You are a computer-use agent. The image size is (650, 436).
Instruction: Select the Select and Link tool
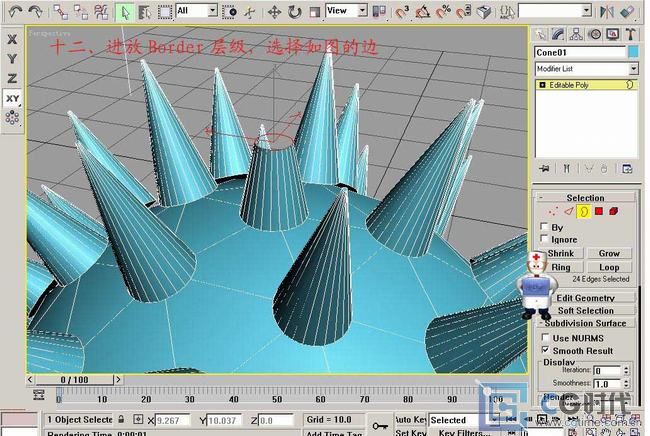[x=61, y=12]
